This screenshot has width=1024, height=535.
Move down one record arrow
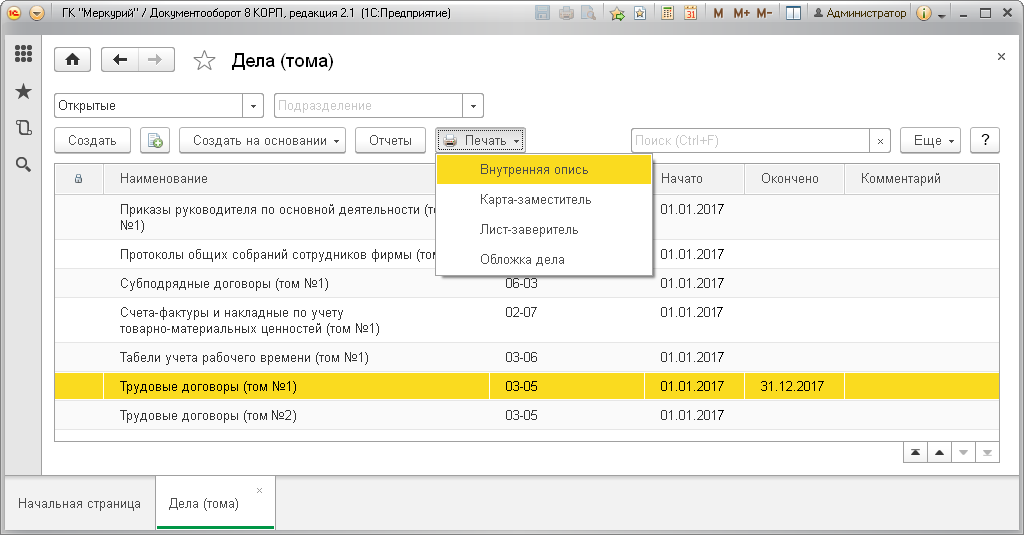coord(963,452)
